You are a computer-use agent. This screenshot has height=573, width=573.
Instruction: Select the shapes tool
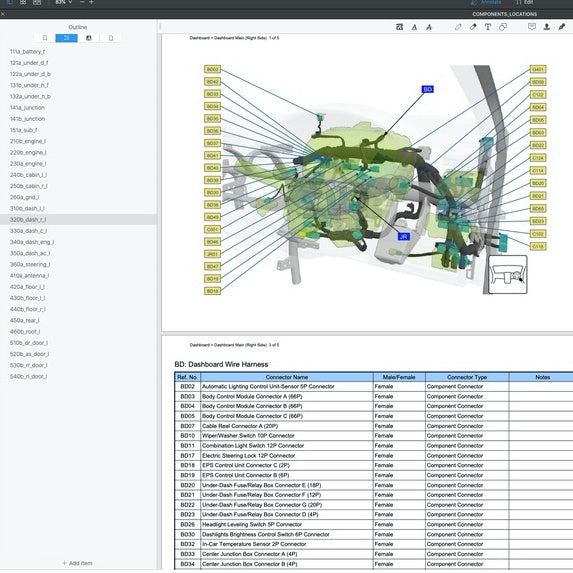pyautogui.click(x=503, y=27)
